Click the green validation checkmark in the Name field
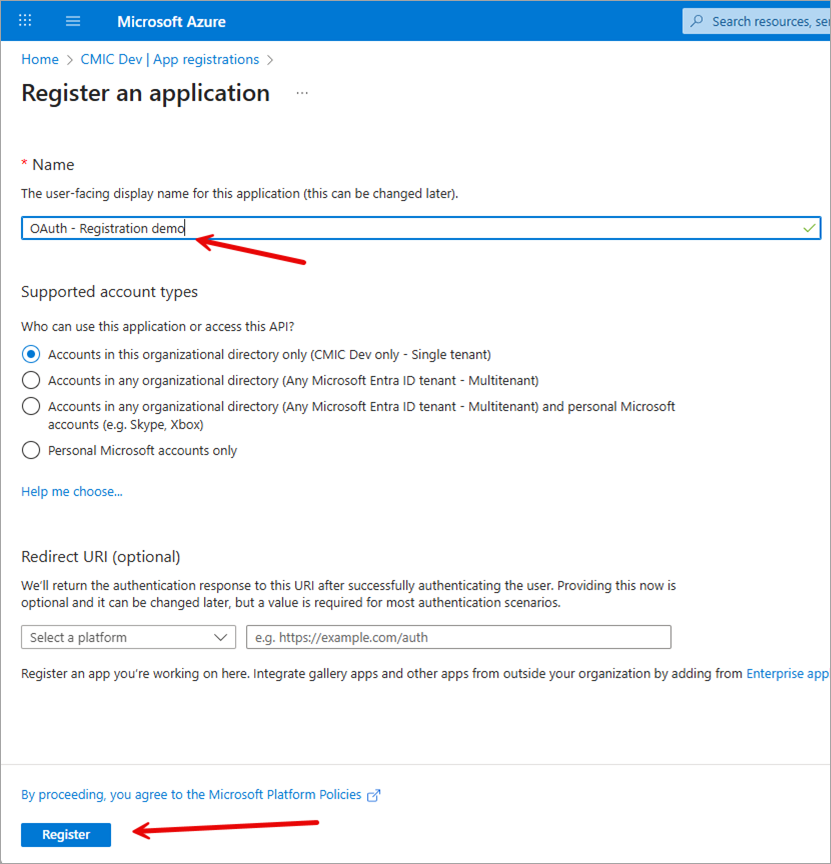Screen dimensions: 831x864 (808, 227)
